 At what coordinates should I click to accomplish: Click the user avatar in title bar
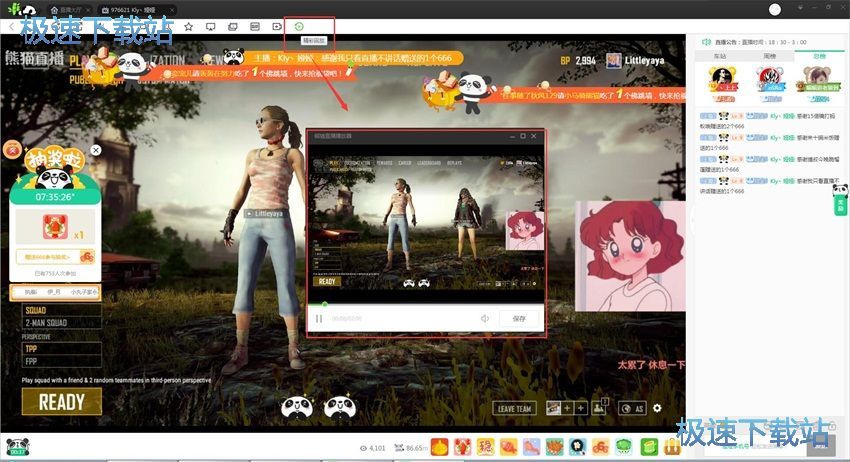[x=775, y=9]
